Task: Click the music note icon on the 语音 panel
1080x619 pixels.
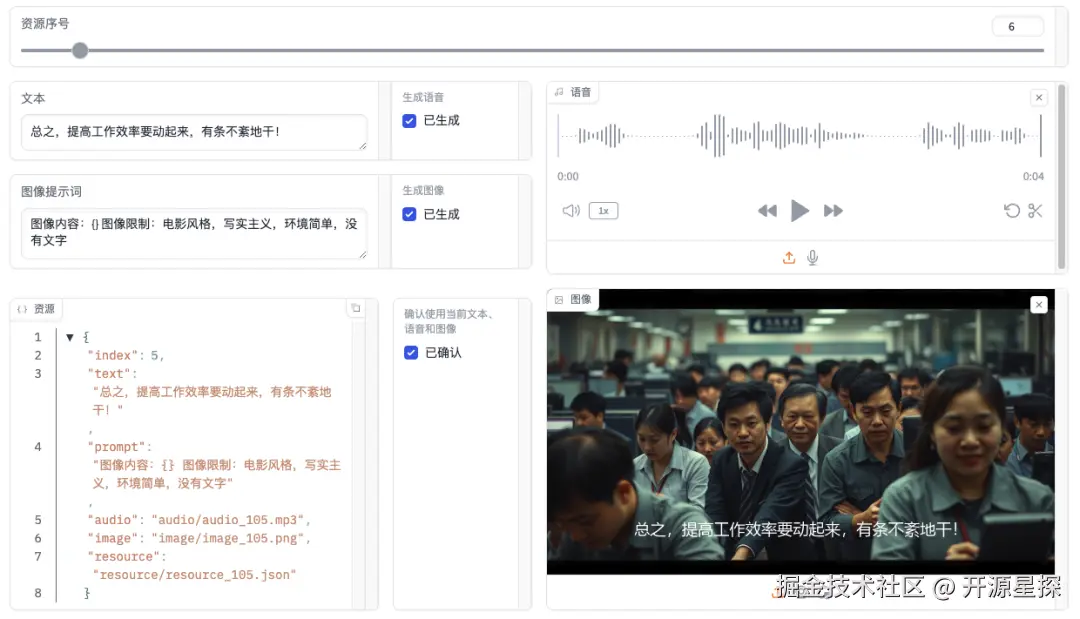Action: pos(562,91)
